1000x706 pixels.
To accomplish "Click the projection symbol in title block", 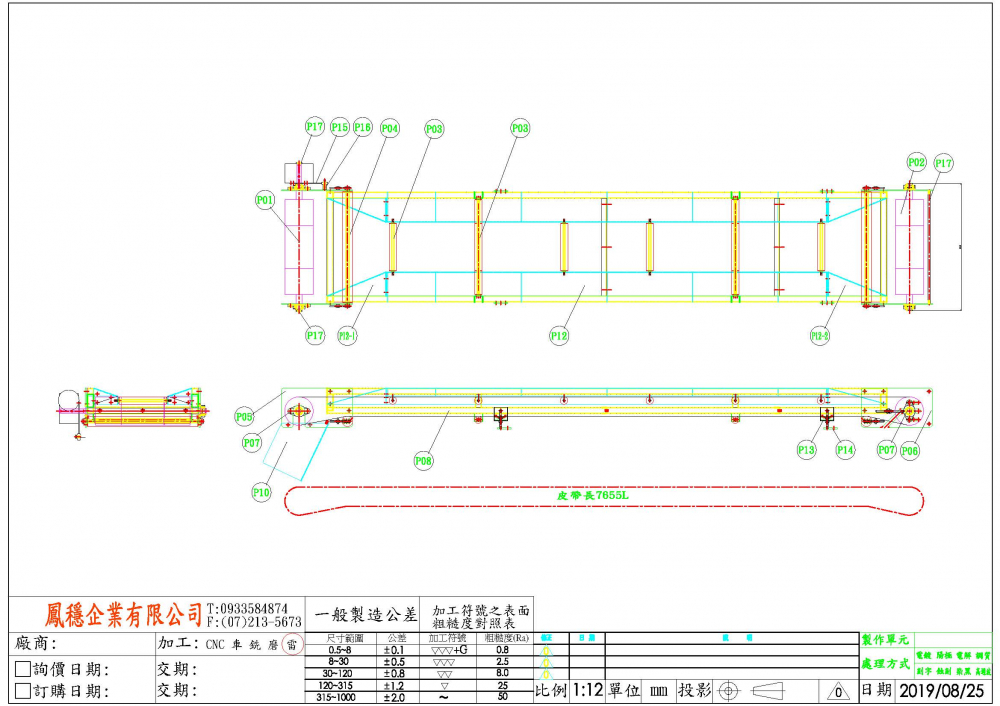I will pyautogui.click(x=729, y=690).
